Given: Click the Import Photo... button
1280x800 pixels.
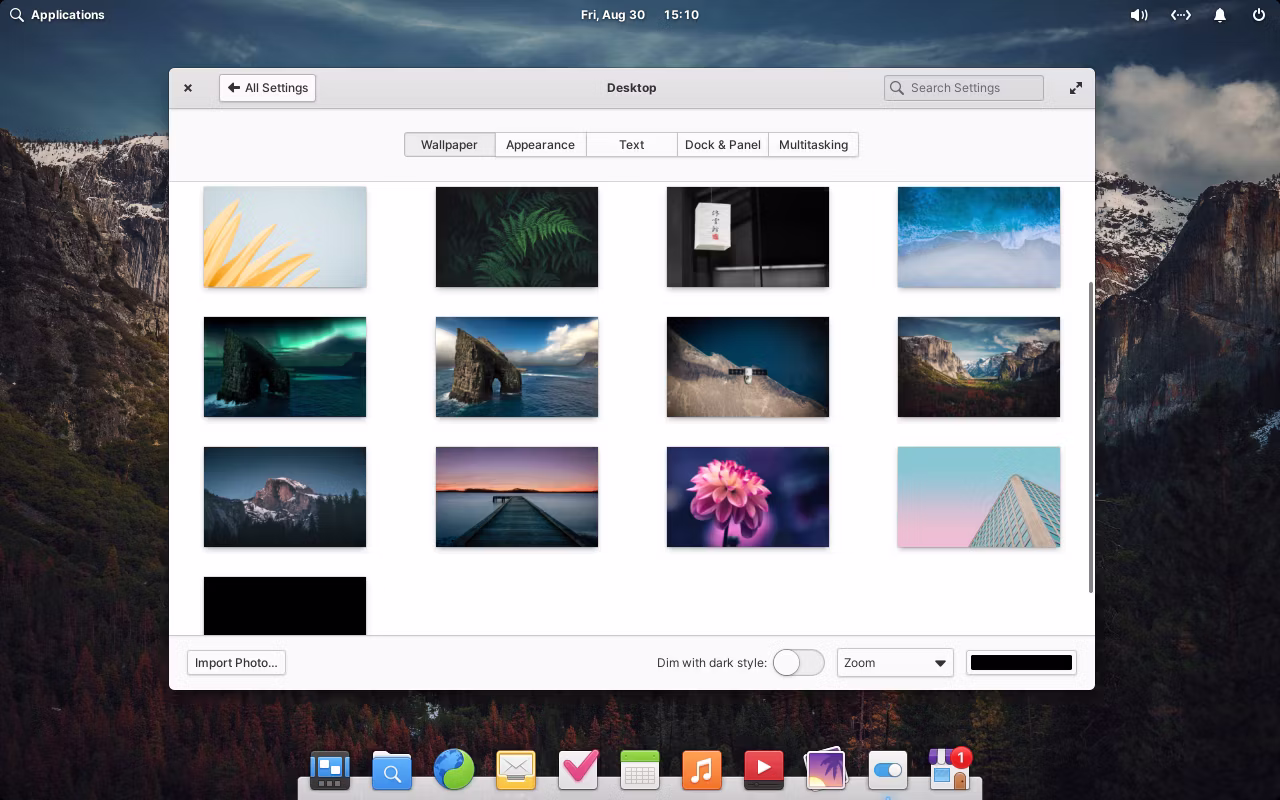Looking at the screenshot, I should [236, 663].
